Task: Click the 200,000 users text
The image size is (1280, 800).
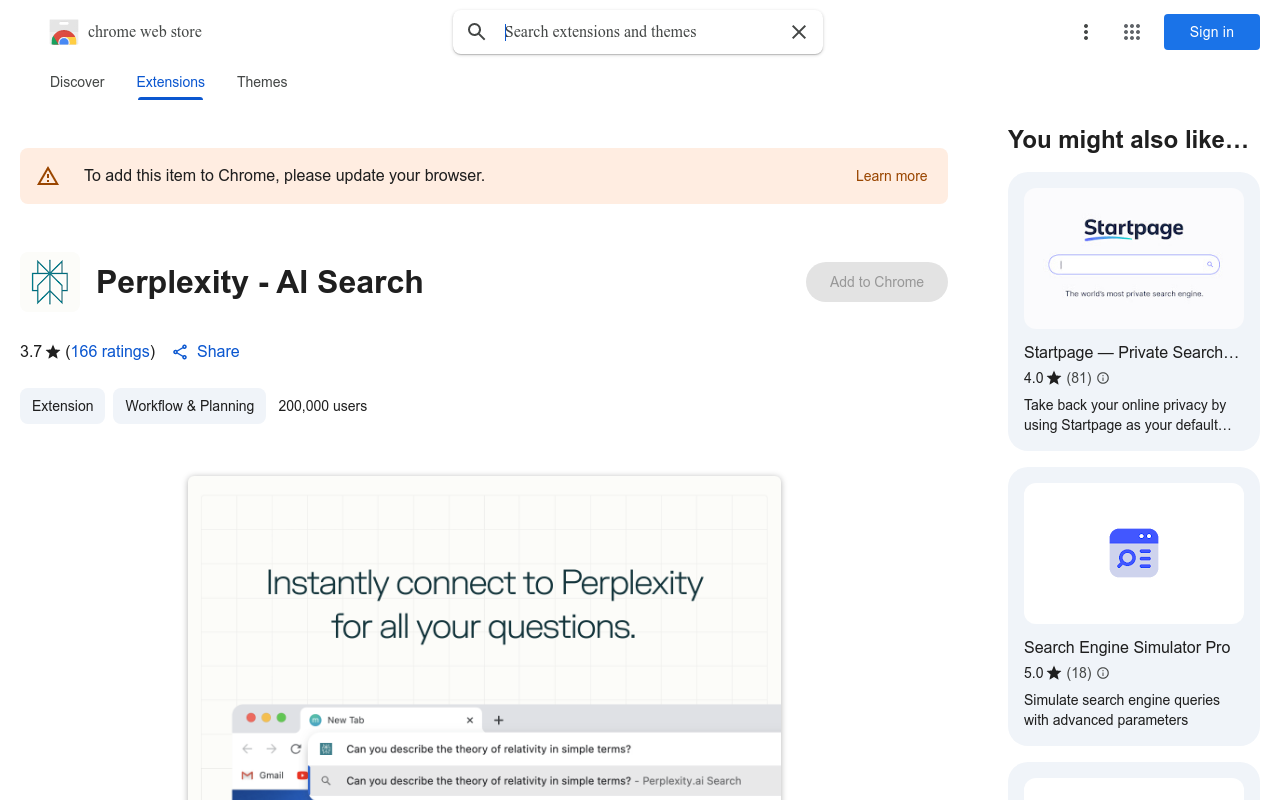Action: [x=323, y=406]
